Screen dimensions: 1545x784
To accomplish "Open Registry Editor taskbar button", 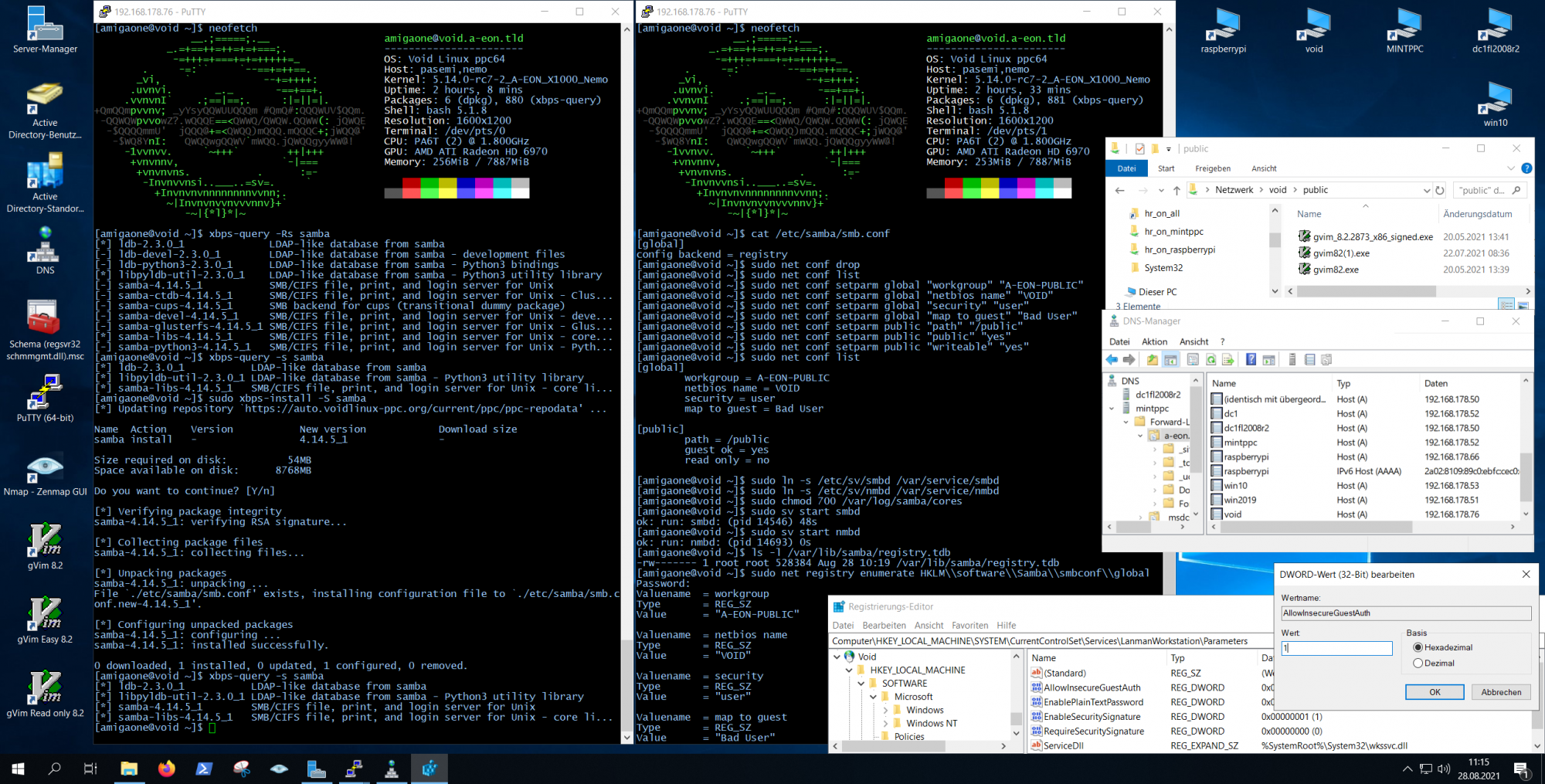I will (x=430, y=769).
